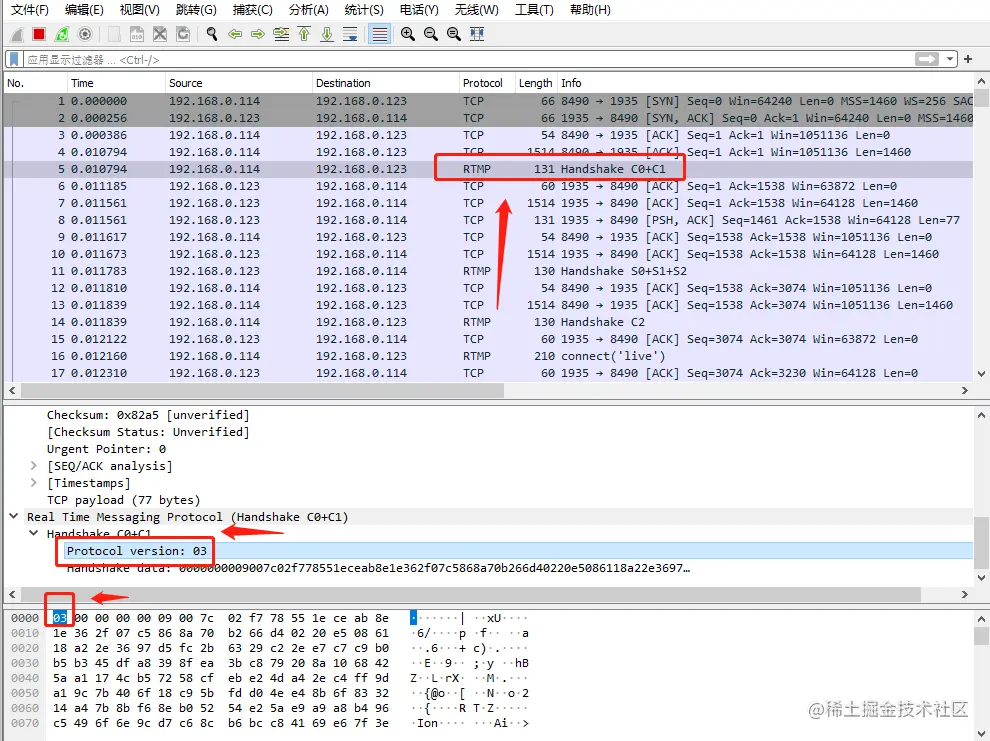Click the resize columns to content icon
The height and width of the screenshot is (741, 990).
pyautogui.click(x=477, y=34)
